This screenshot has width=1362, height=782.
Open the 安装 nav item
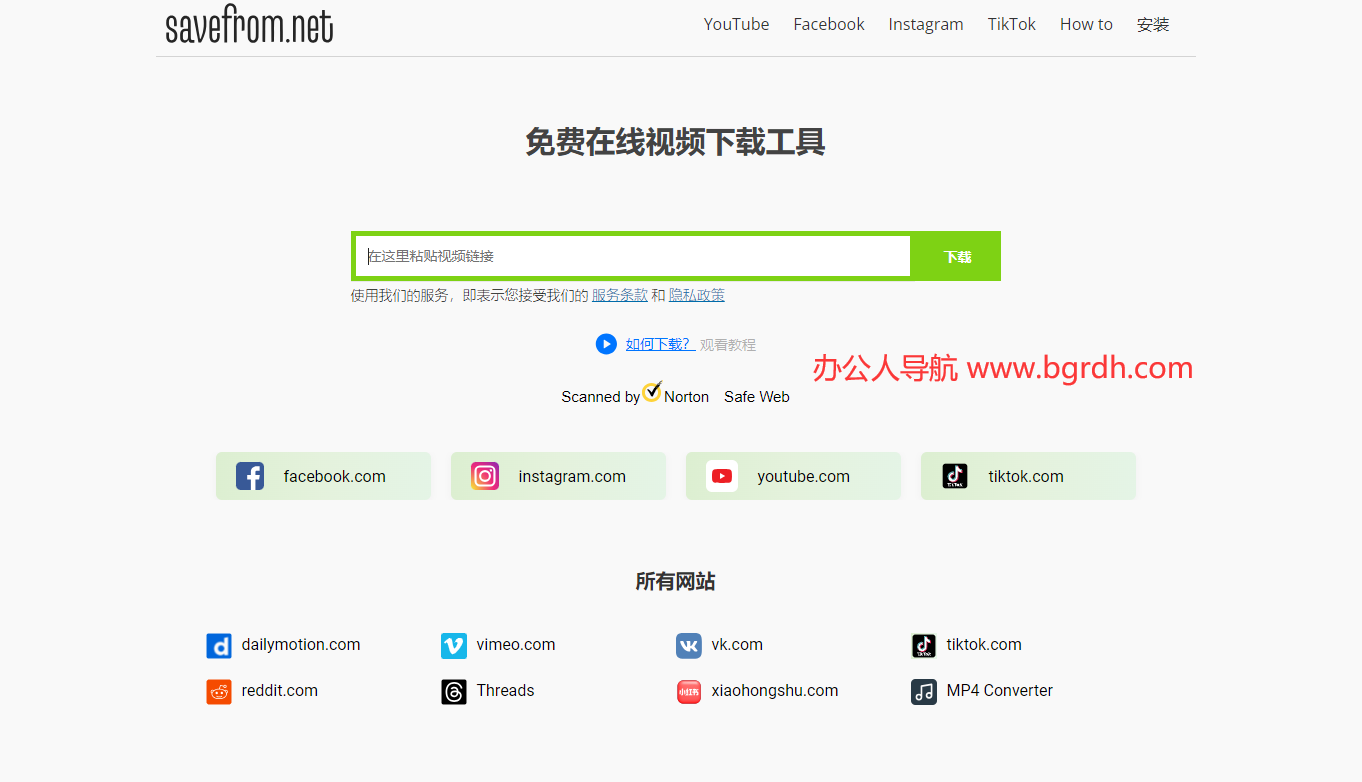tap(1153, 24)
